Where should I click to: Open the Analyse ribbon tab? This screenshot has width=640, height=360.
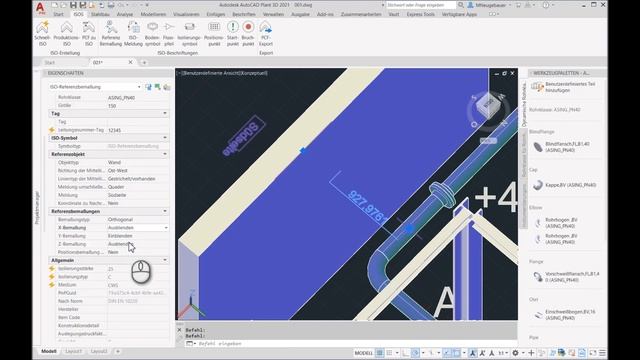[x=125, y=14]
